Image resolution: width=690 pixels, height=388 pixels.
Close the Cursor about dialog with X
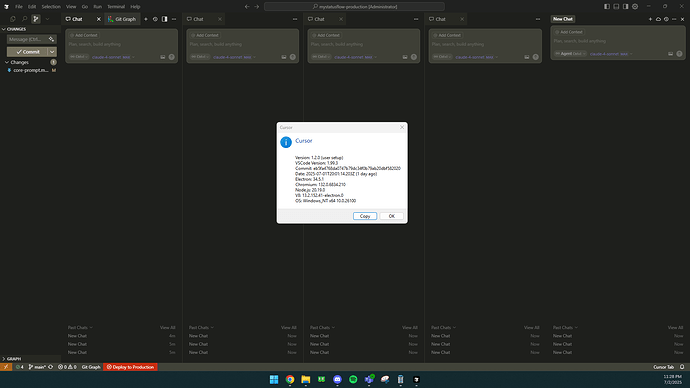pyautogui.click(x=402, y=127)
